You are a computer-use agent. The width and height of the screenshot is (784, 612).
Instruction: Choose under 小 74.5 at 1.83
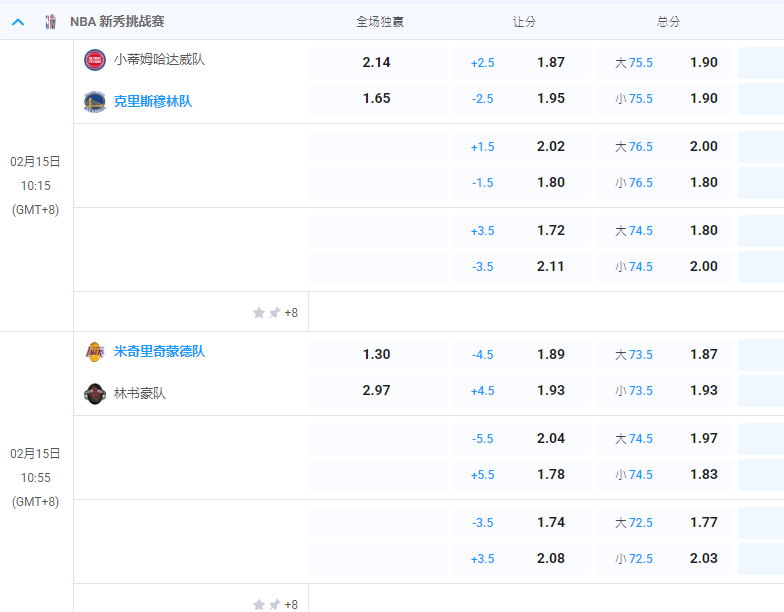point(664,474)
